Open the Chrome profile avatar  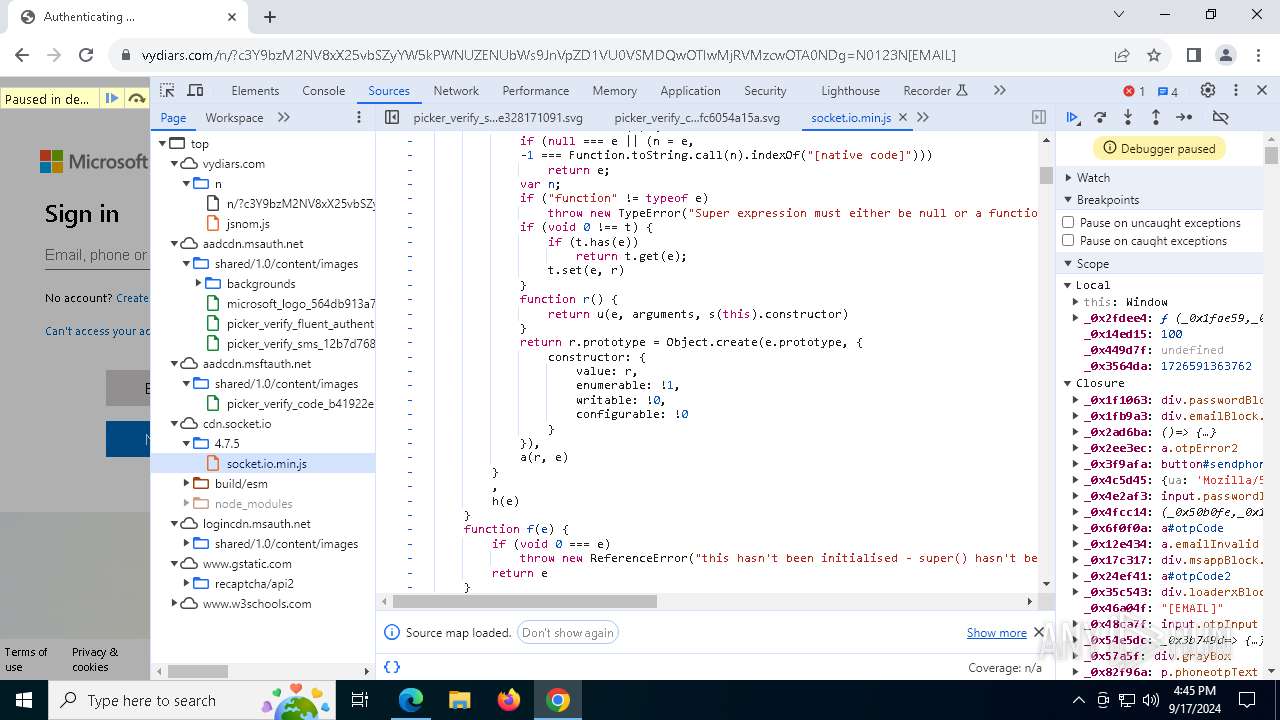pos(1226,55)
